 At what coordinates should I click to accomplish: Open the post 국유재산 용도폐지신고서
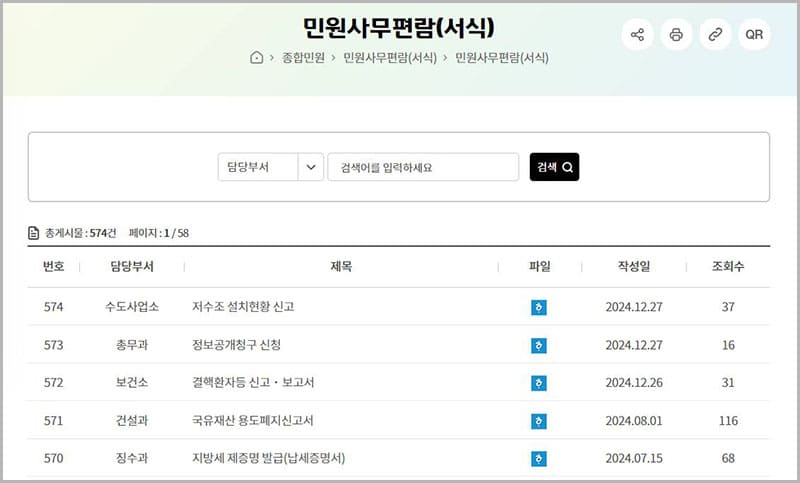coord(252,421)
